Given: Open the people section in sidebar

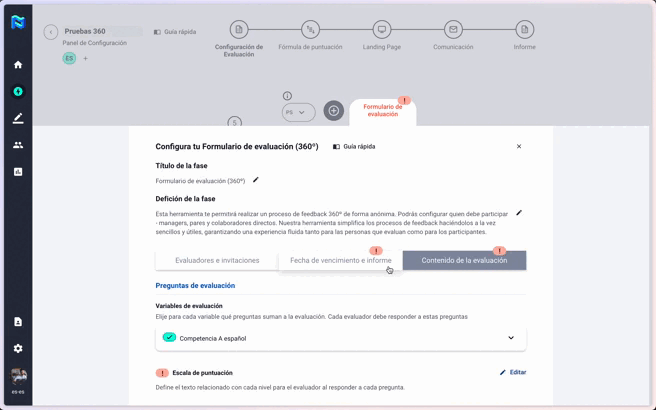Looking at the screenshot, I should (x=17, y=145).
